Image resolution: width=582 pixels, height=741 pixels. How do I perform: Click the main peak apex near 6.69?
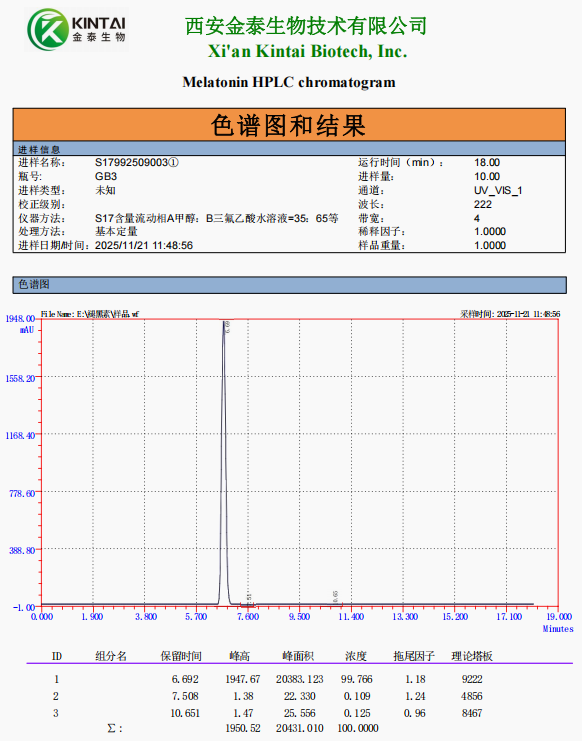[x=223, y=321]
